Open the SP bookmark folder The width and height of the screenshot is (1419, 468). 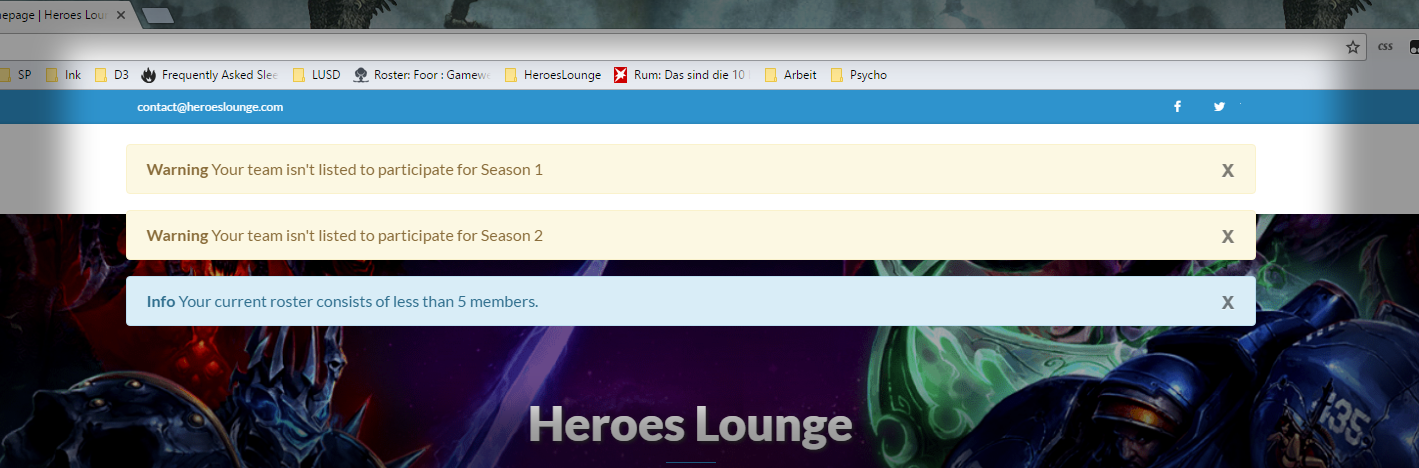[16, 75]
